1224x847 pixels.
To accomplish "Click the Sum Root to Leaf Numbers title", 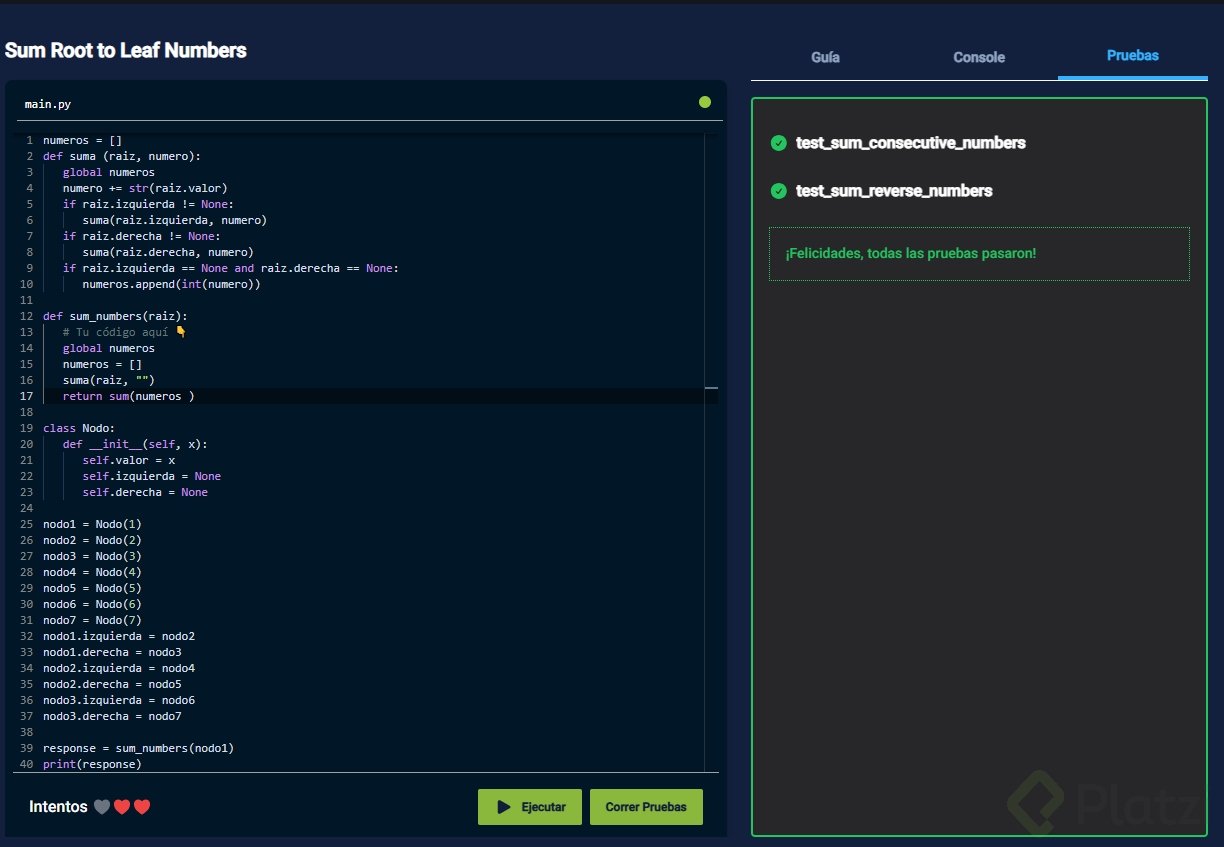I will coord(126,50).
